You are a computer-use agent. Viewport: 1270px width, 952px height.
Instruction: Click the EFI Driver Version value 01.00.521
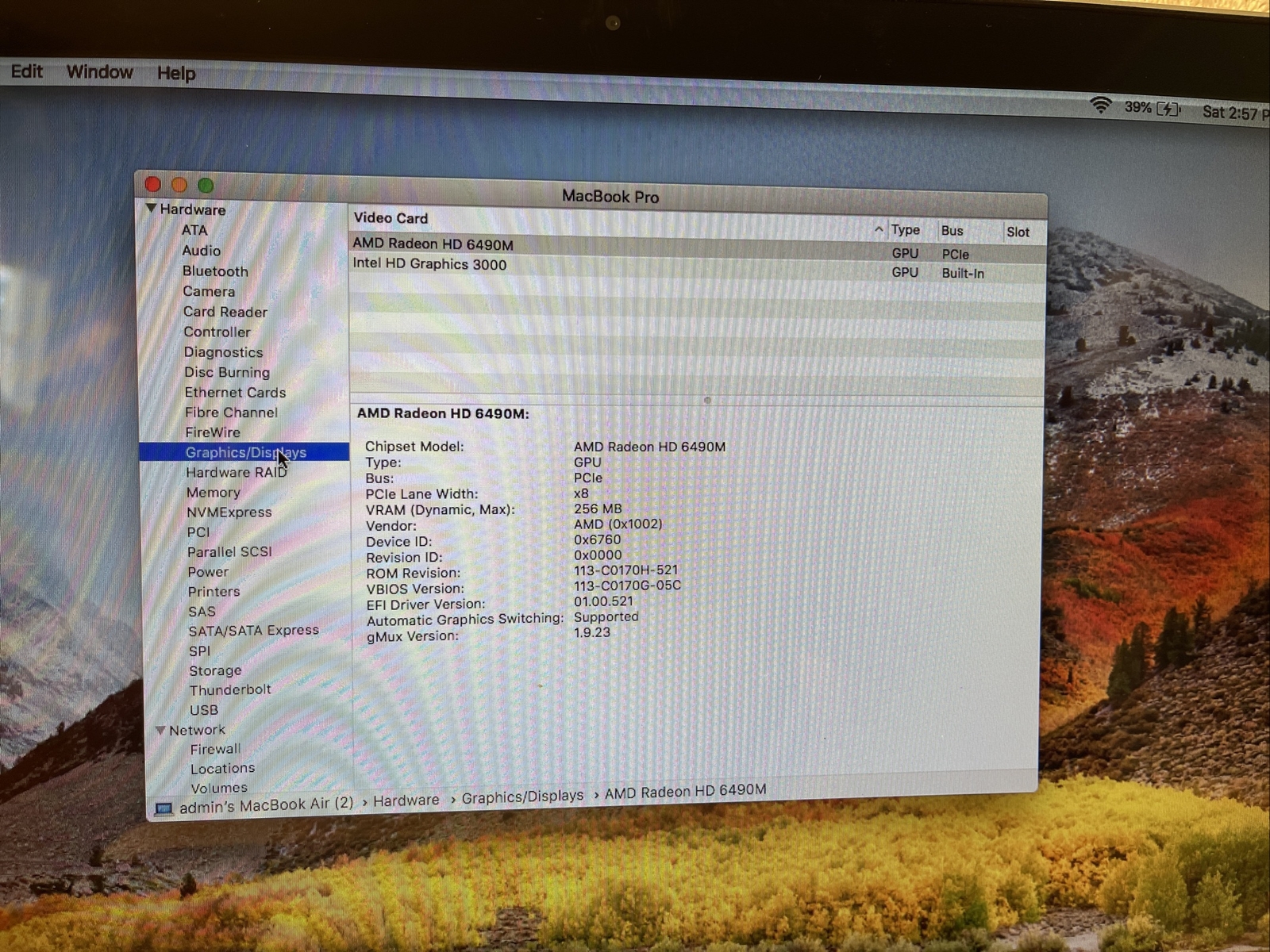pos(604,601)
